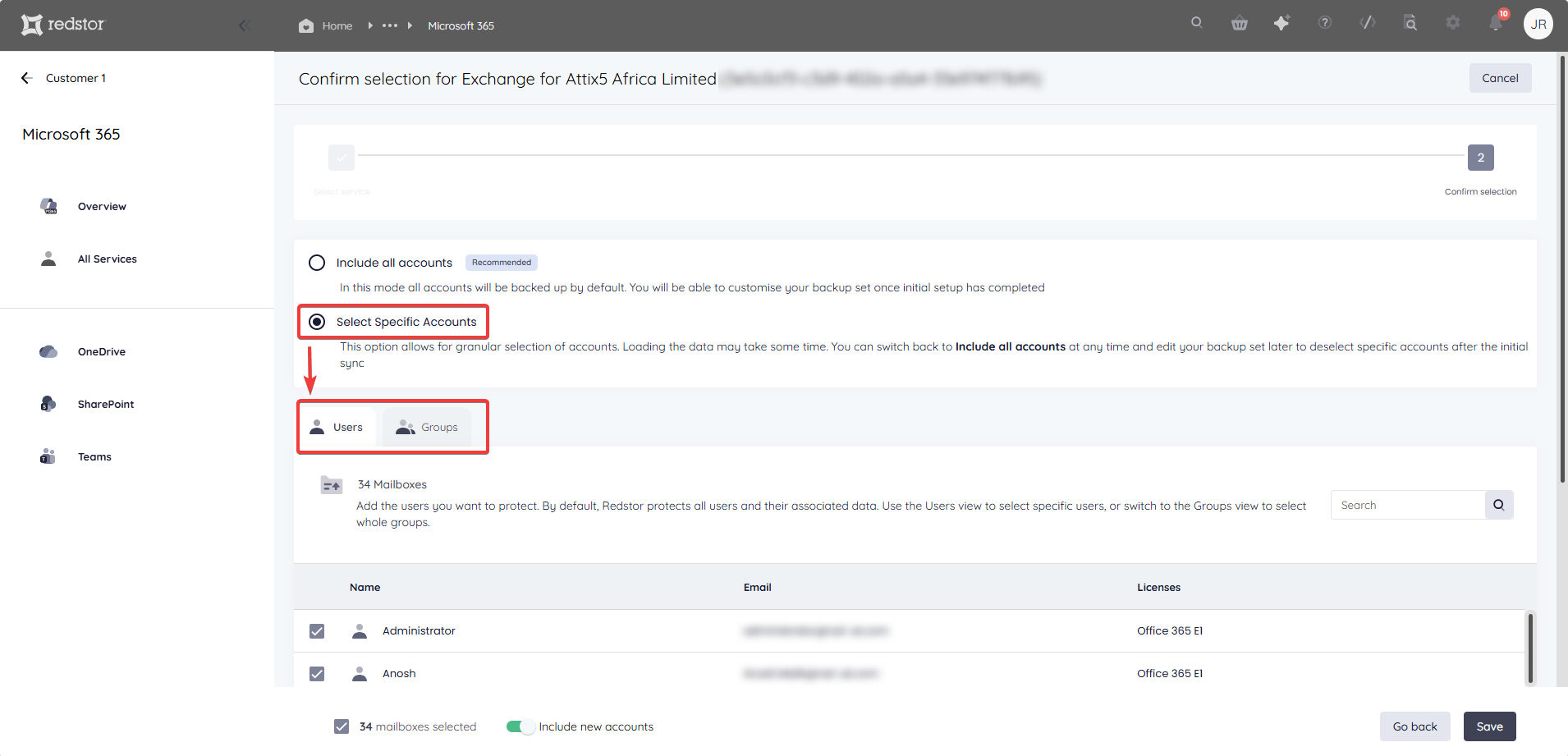This screenshot has width=1568, height=756.
Task: Open OneDrive in sidebar
Action: [x=102, y=351]
